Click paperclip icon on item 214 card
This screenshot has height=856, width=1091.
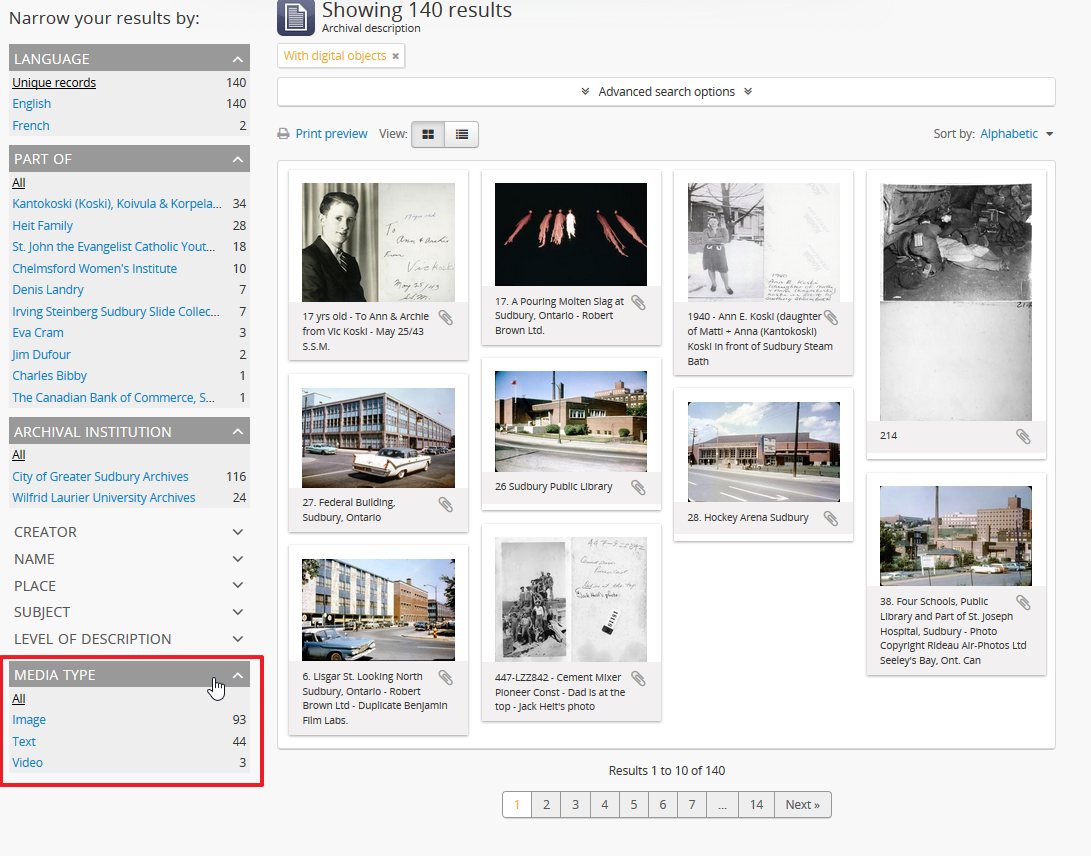coord(1023,436)
